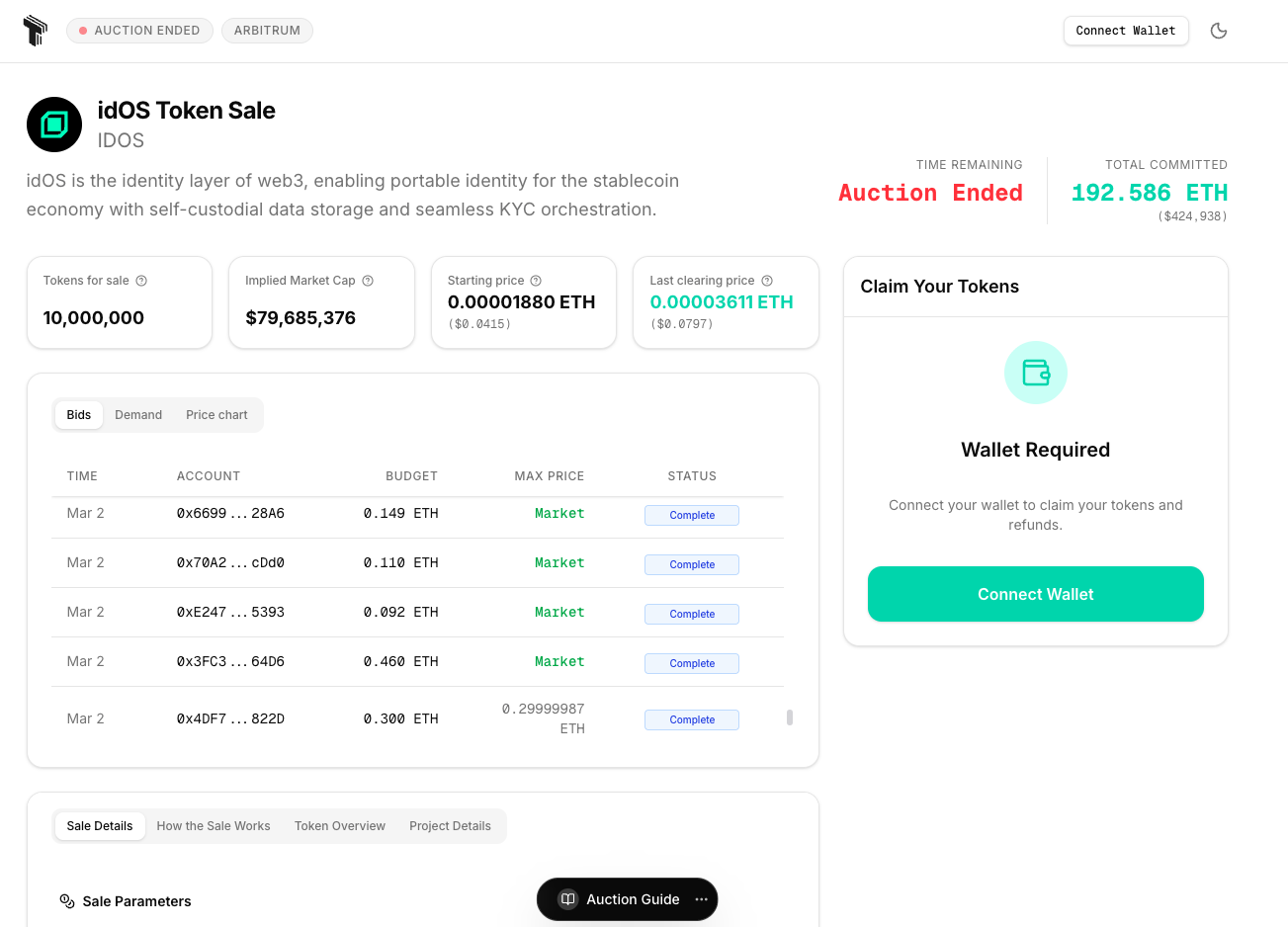Click the Sale Parameters icon

click(67, 900)
